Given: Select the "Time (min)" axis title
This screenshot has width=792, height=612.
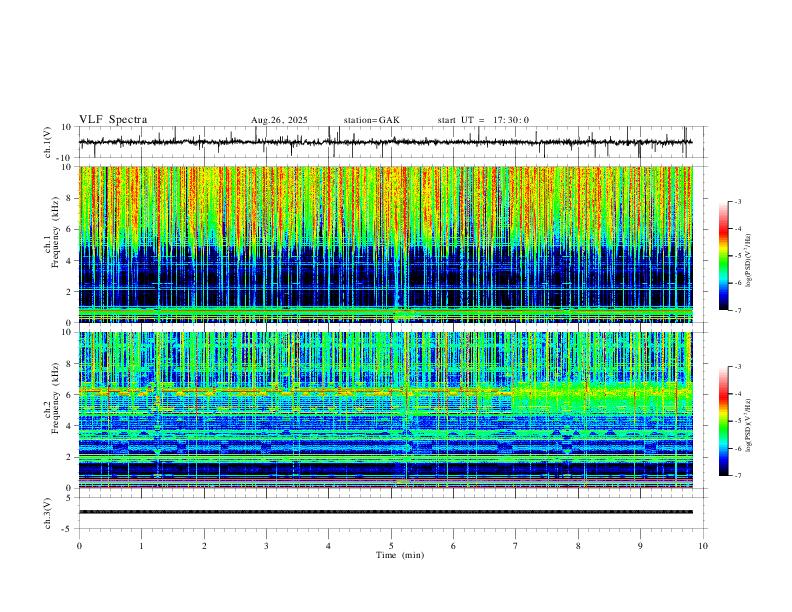Looking at the screenshot, I should point(400,555).
